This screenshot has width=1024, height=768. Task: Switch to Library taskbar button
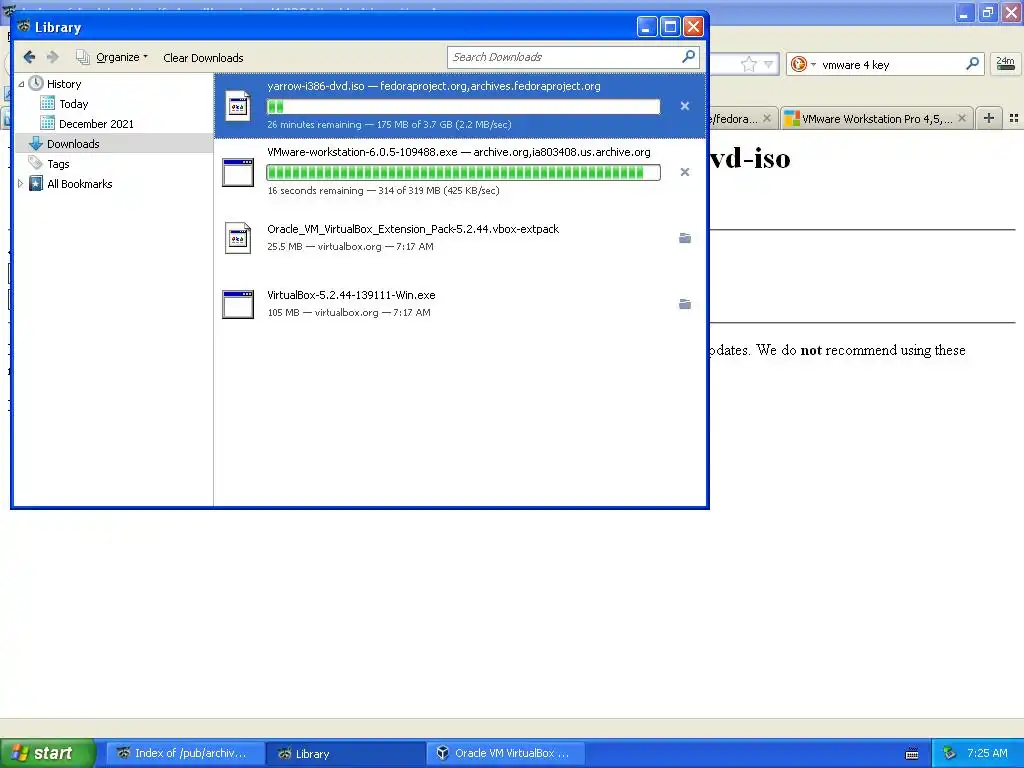point(346,753)
